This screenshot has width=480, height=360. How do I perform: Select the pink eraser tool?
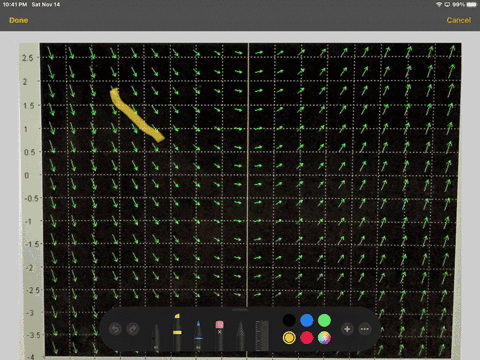point(219,335)
